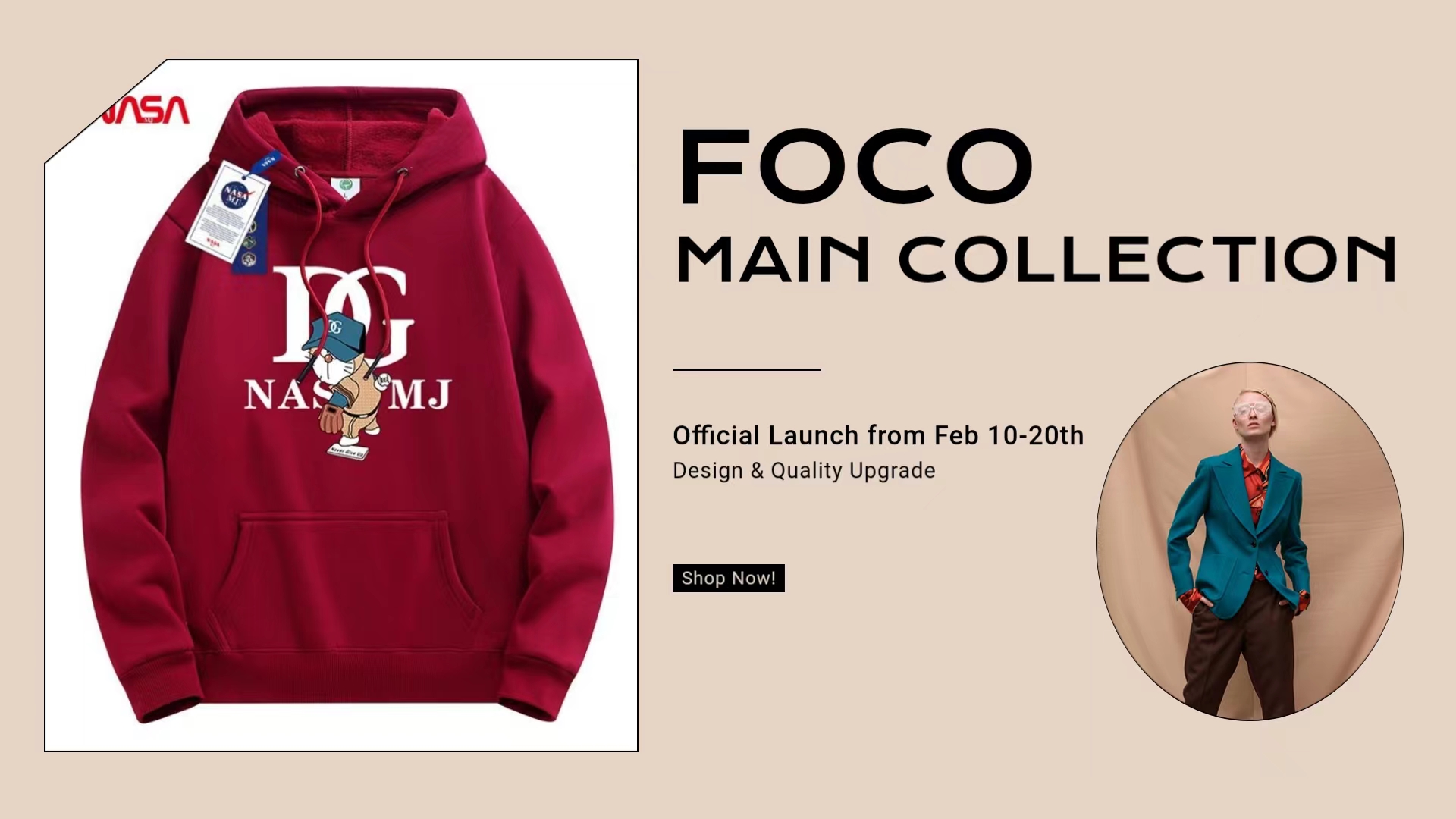This screenshot has width=1456, height=819.
Task: Click the Shop Now! button
Action: (x=728, y=578)
